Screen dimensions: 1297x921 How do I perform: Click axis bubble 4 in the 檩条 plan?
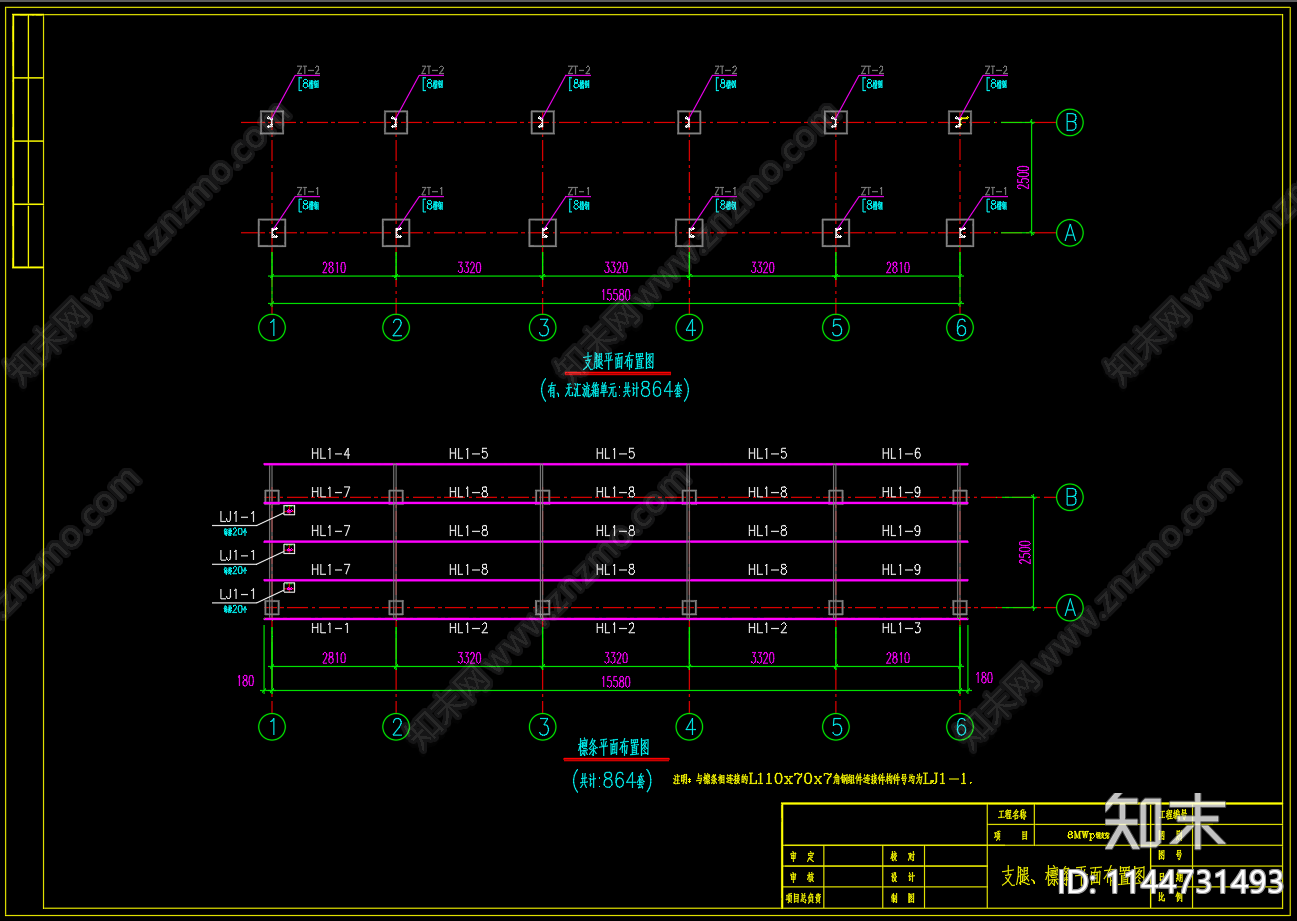[689, 727]
